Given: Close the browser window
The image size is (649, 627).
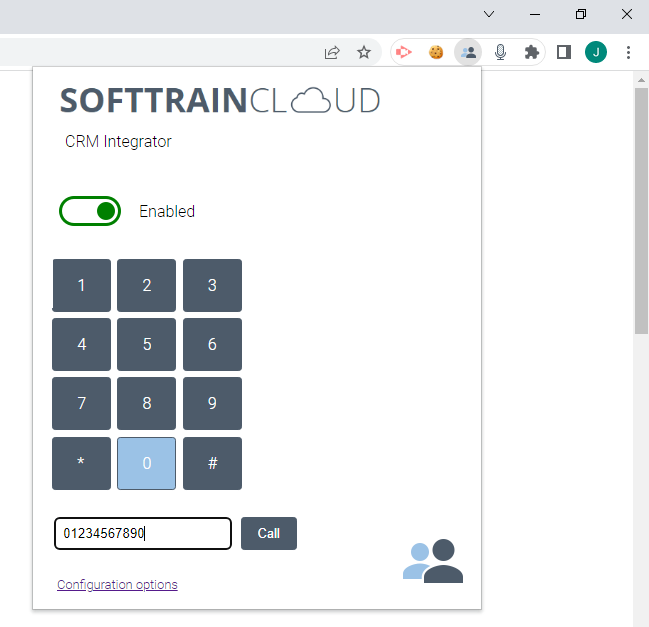Looking at the screenshot, I should [x=627, y=14].
